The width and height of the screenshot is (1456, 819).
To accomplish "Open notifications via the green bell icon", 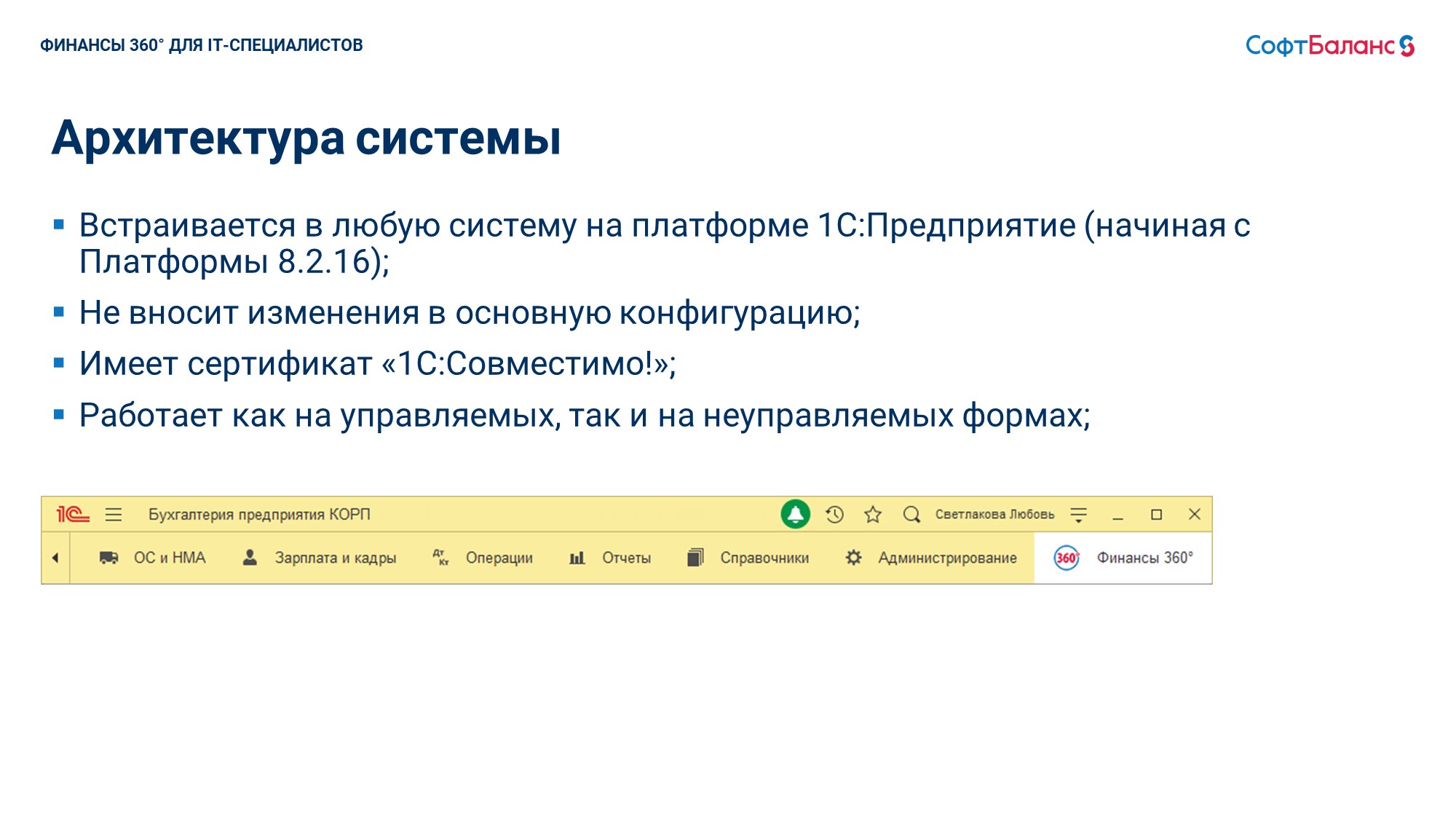I will tap(796, 514).
